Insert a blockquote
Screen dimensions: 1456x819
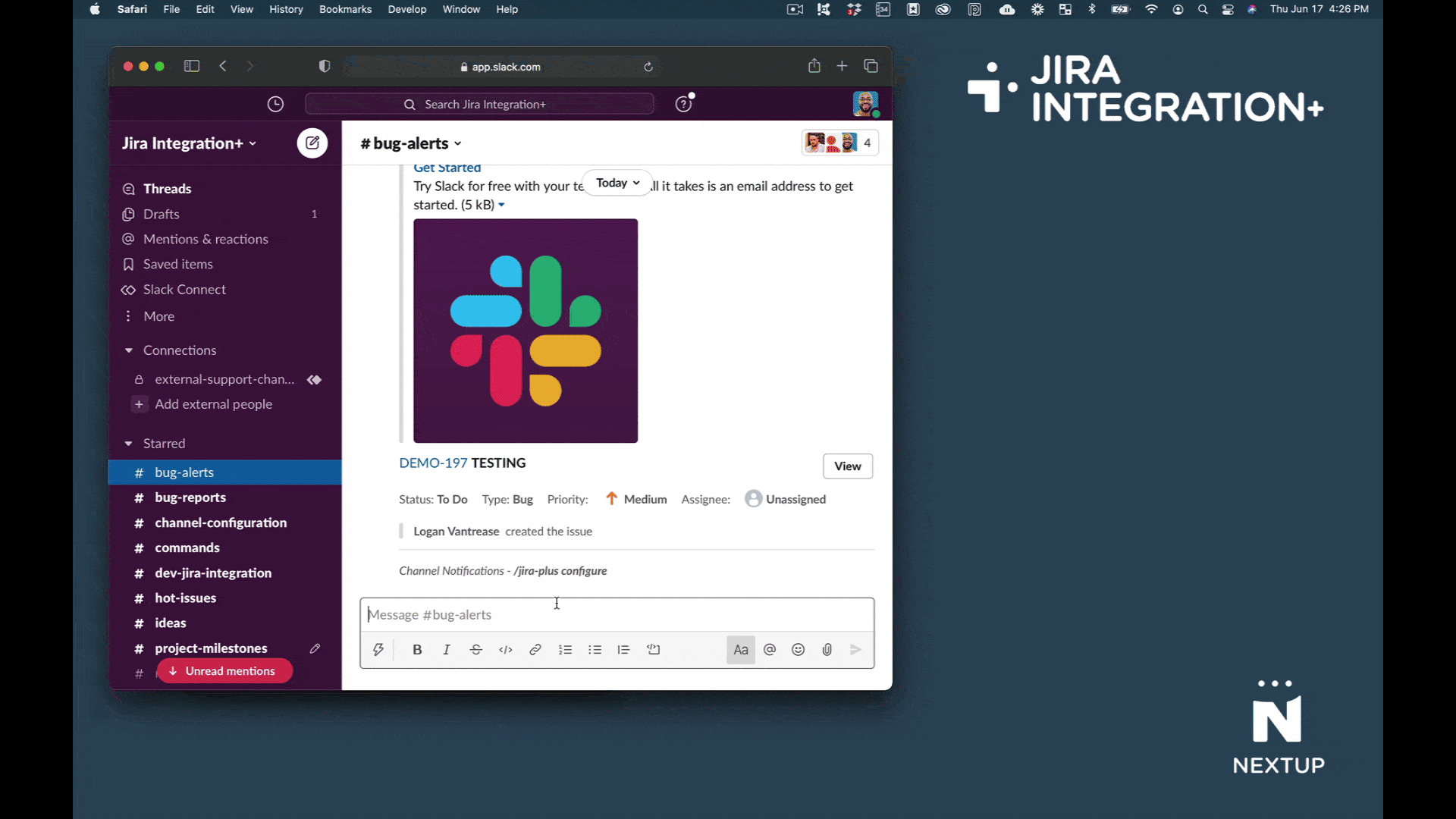pos(623,650)
